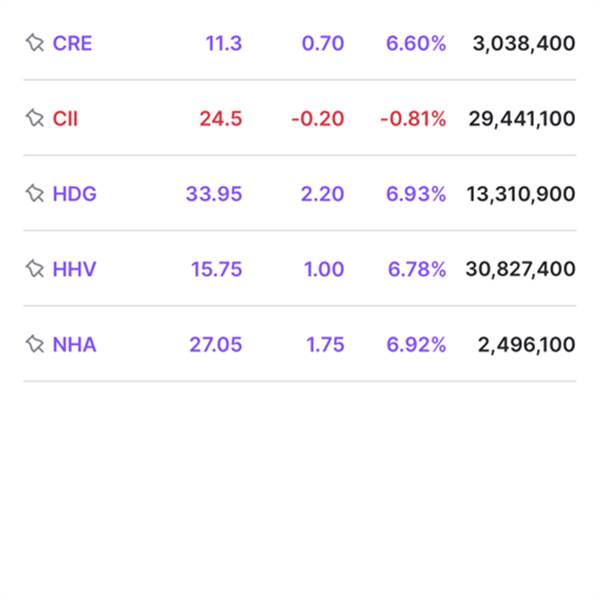Click HHV volume 30,827,400
600x600 pixels.
(x=520, y=269)
